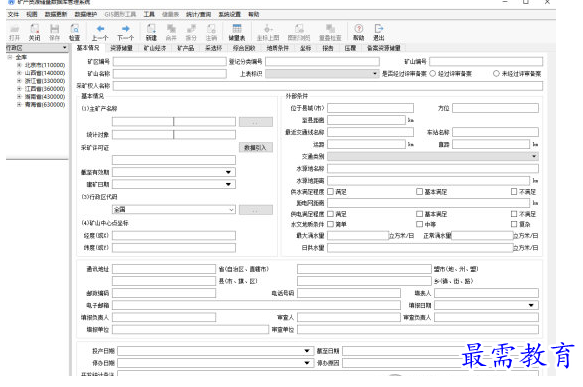This screenshot has height=387, width=583.
Task: Collapse the 全库 root tree node
Action: coord(10,57)
